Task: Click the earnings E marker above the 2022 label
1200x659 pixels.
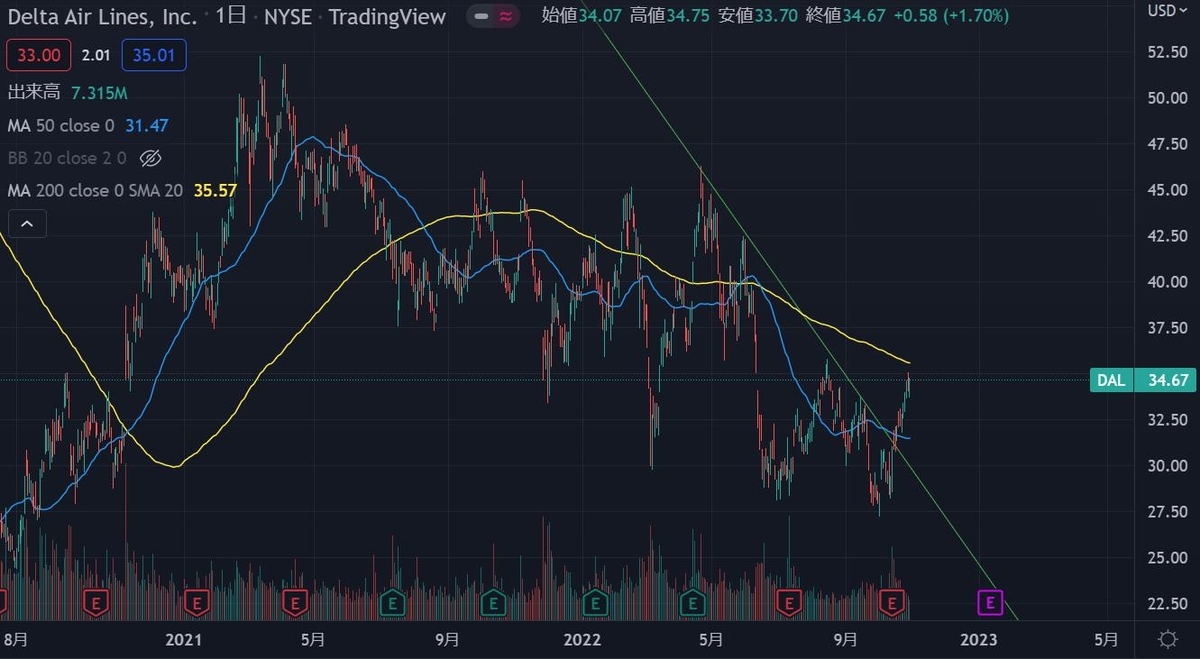Action: 596,602
